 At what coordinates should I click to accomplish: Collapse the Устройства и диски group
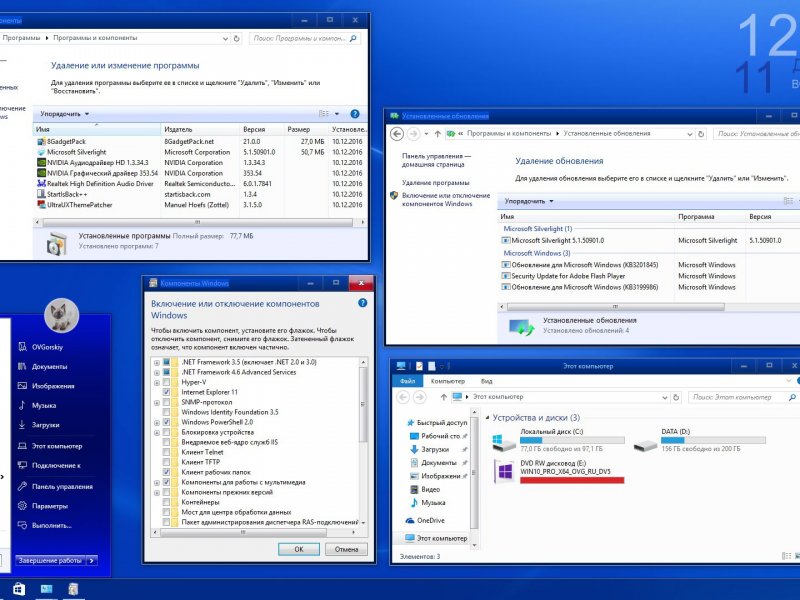(x=488, y=418)
